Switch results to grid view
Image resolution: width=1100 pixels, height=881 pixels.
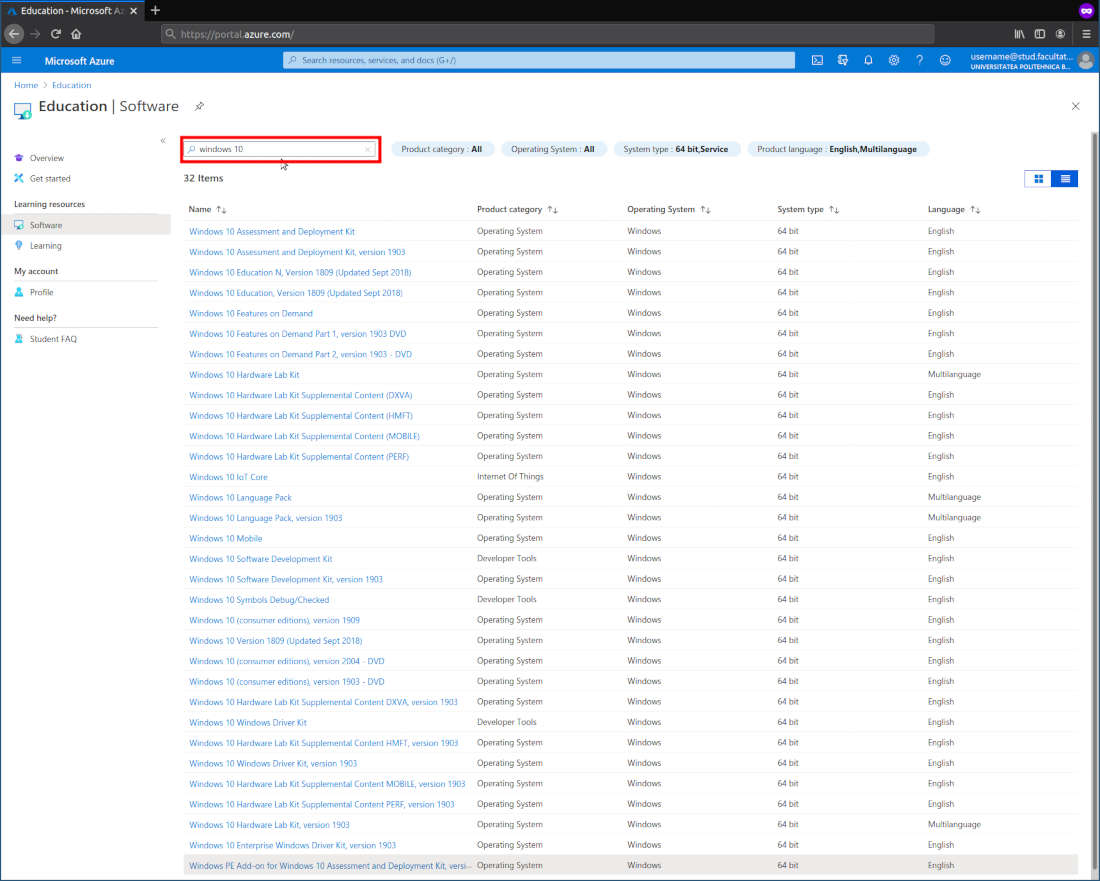pos(1038,178)
